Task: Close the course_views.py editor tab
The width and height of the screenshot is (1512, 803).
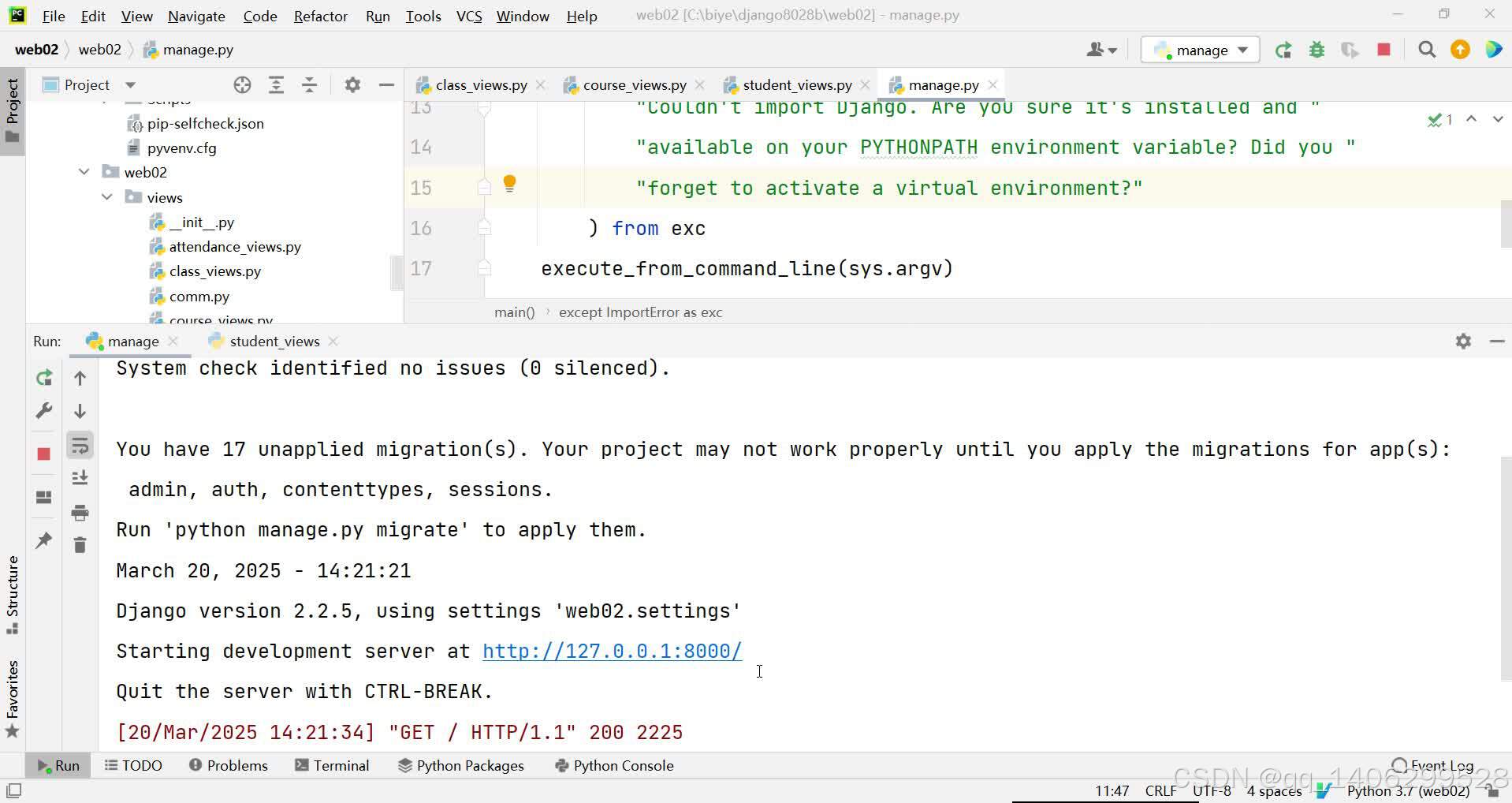Action: click(700, 85)
